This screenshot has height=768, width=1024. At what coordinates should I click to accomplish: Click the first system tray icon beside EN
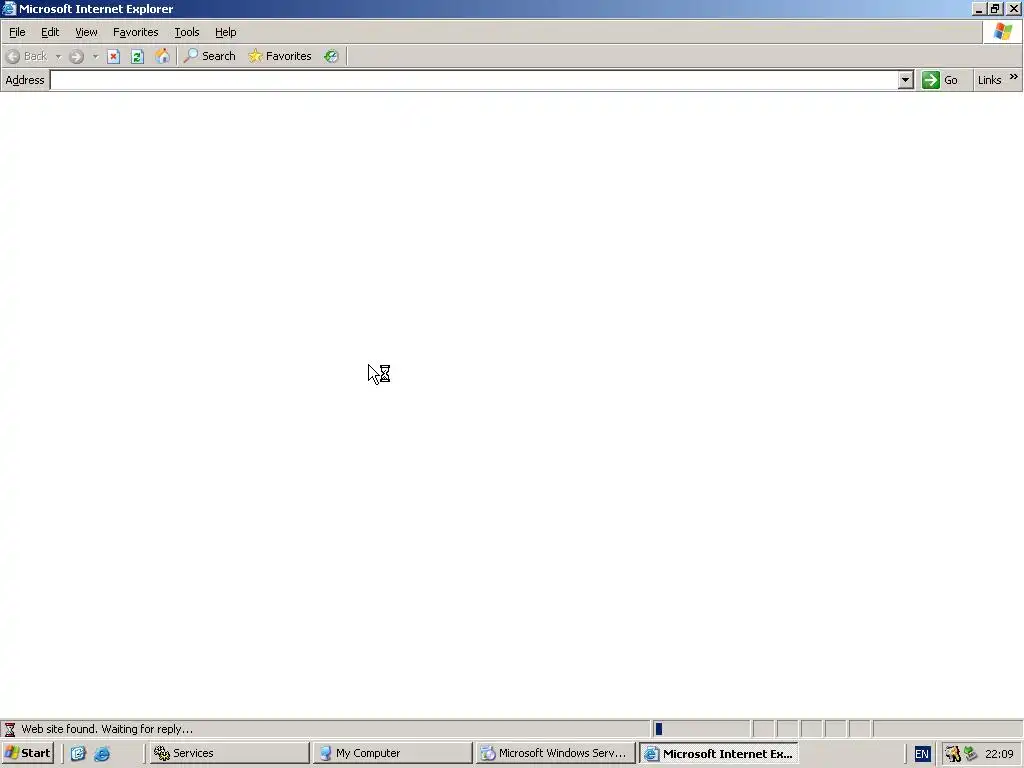(953, 754)
